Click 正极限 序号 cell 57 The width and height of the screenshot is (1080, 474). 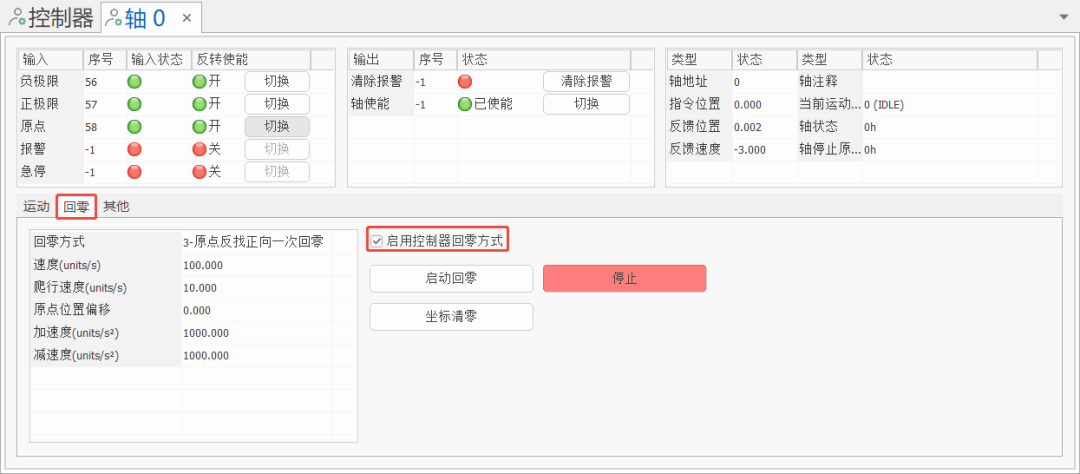[x=103, y=105]
